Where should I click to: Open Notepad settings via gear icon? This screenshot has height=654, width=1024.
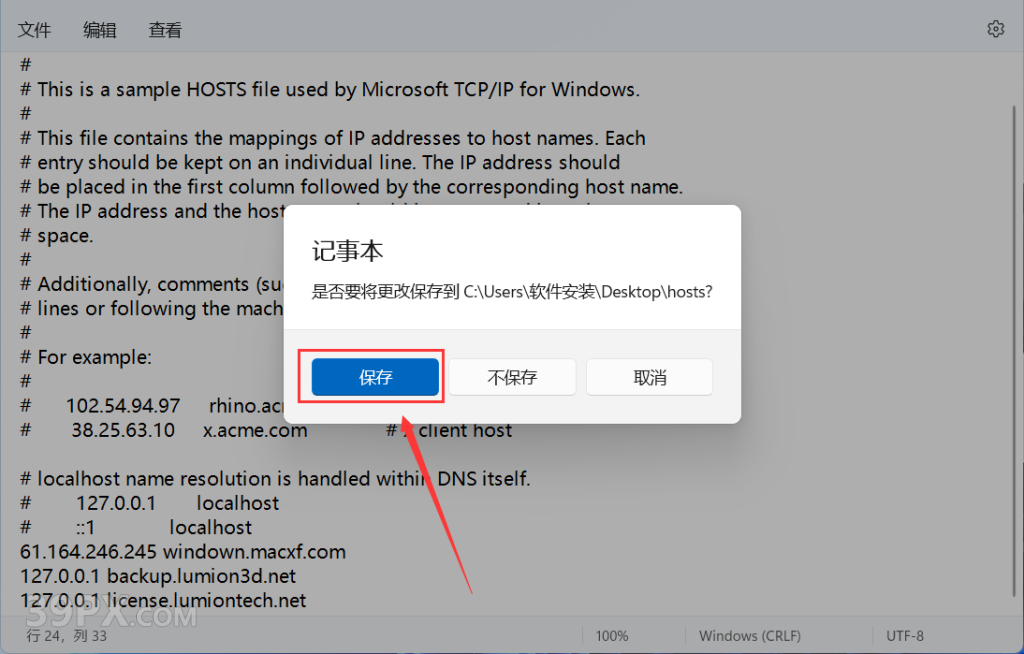[995, 29]
